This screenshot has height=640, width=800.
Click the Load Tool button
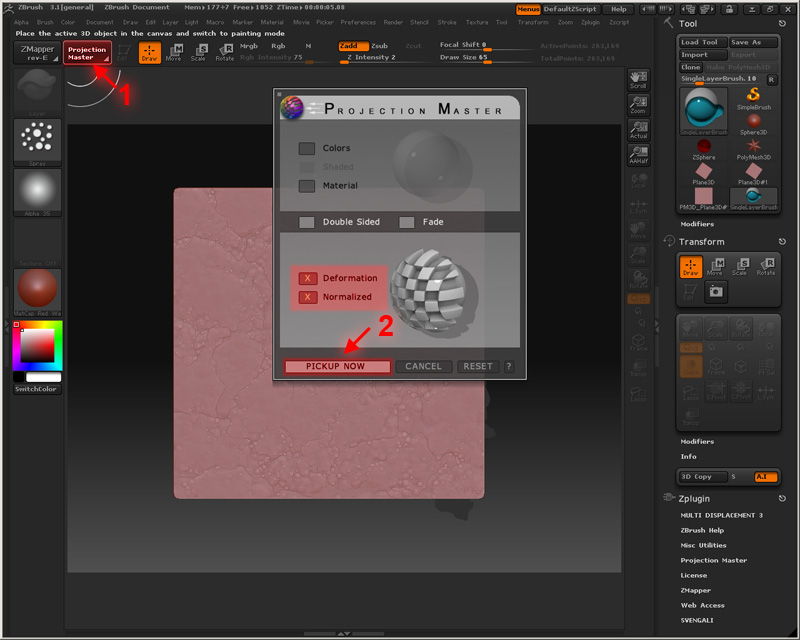pyautogui.click(x=703, y=42)
